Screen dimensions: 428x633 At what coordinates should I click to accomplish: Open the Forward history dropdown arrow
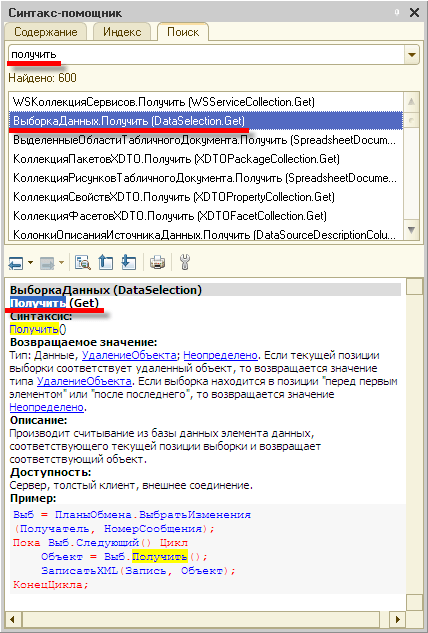point(61,263)
